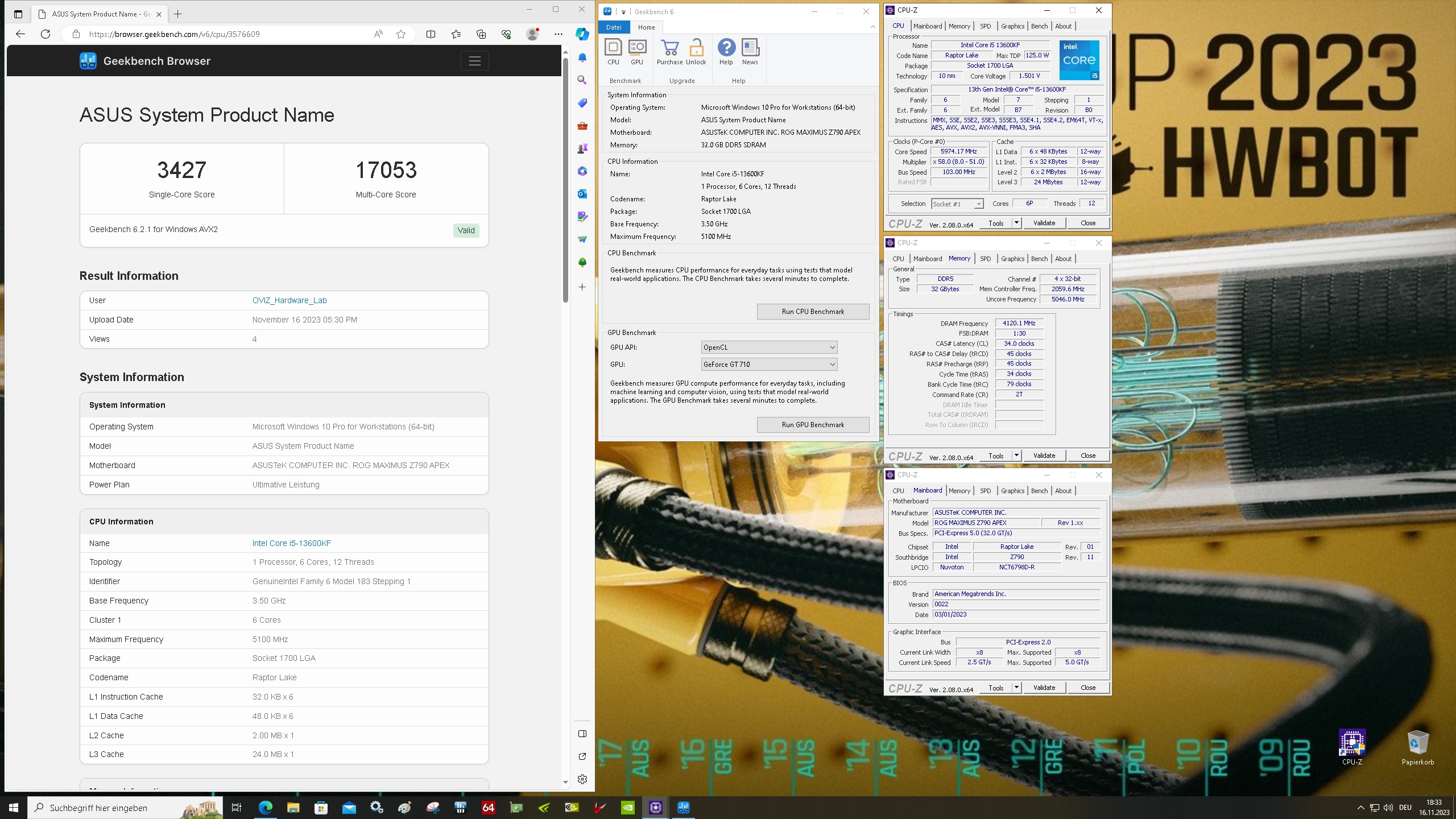Open volume control in system tray
This screenshot has width=1456, height=819.
point(1388,808)
